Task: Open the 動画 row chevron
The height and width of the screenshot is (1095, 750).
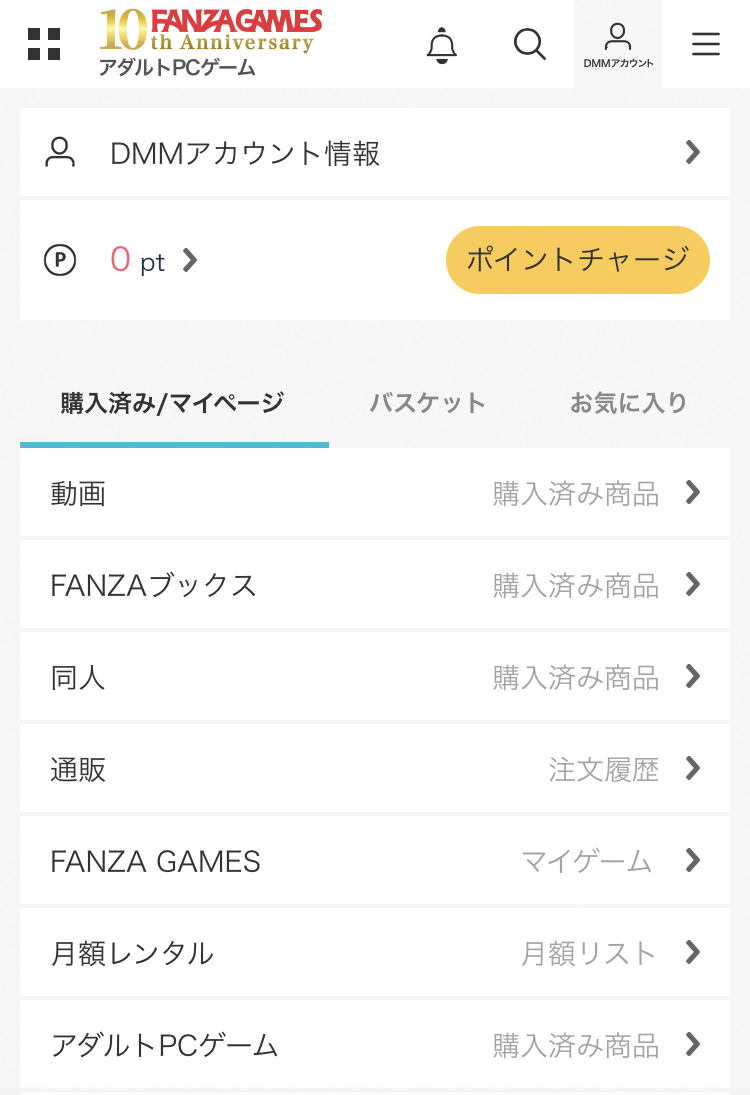Action: pyautogui.click(x=692, y=493)
